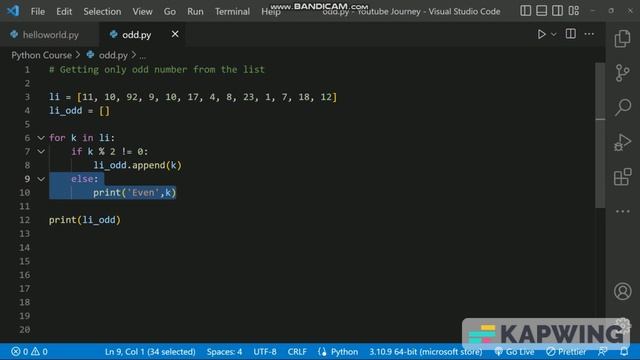The image size is (640, 360).
Task: Open the Selection menu
Action: pyautogui.click(x=102, y=11)
